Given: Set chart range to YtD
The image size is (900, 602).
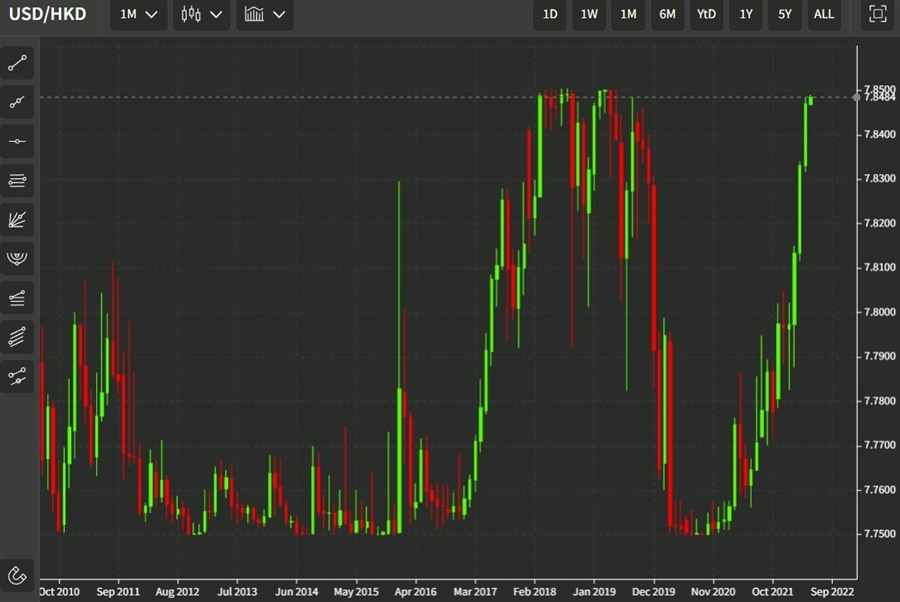Looking at the screenshot, I should pos(706,14).
